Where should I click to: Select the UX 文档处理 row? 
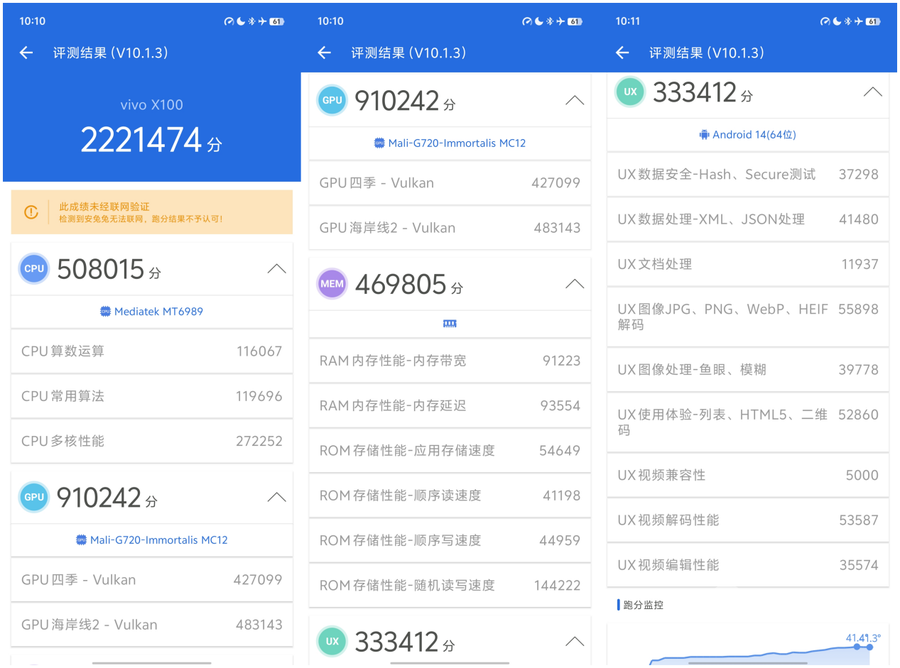coord(748,264)
